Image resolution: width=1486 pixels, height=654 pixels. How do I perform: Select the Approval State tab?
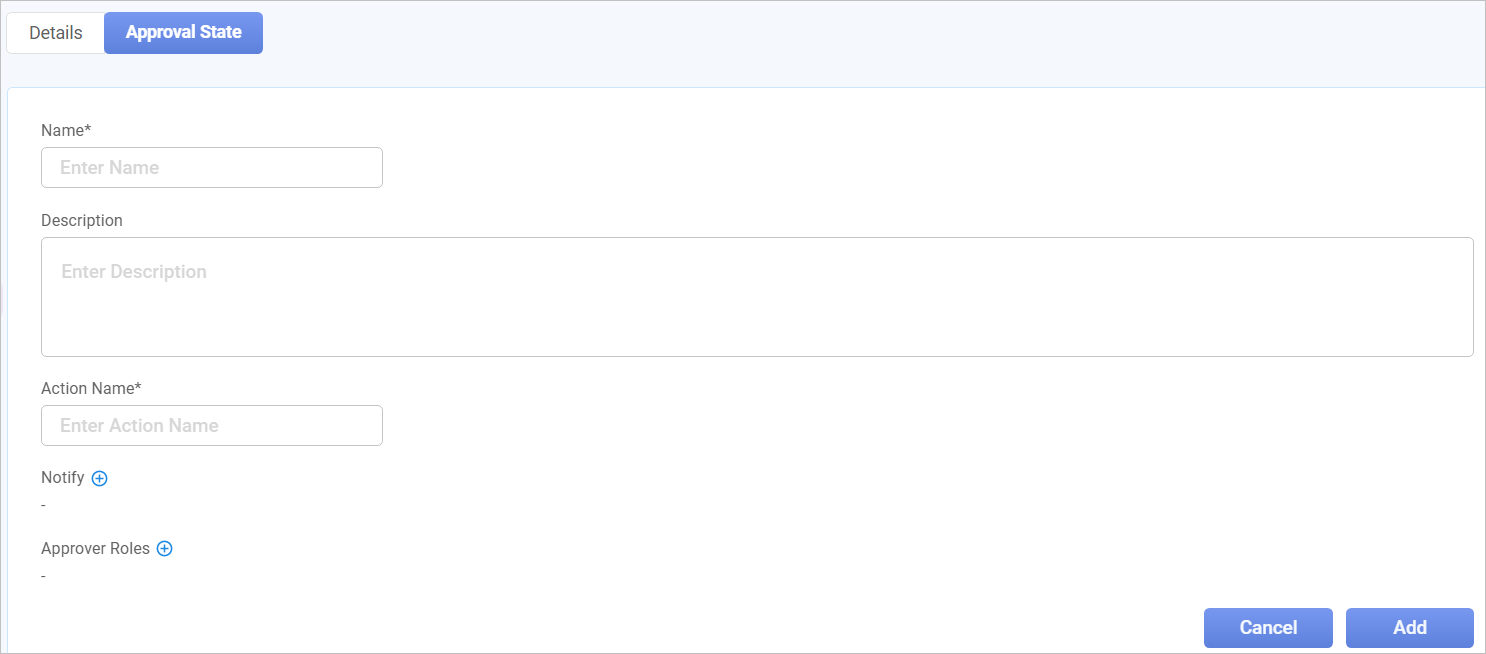[183, 33]
